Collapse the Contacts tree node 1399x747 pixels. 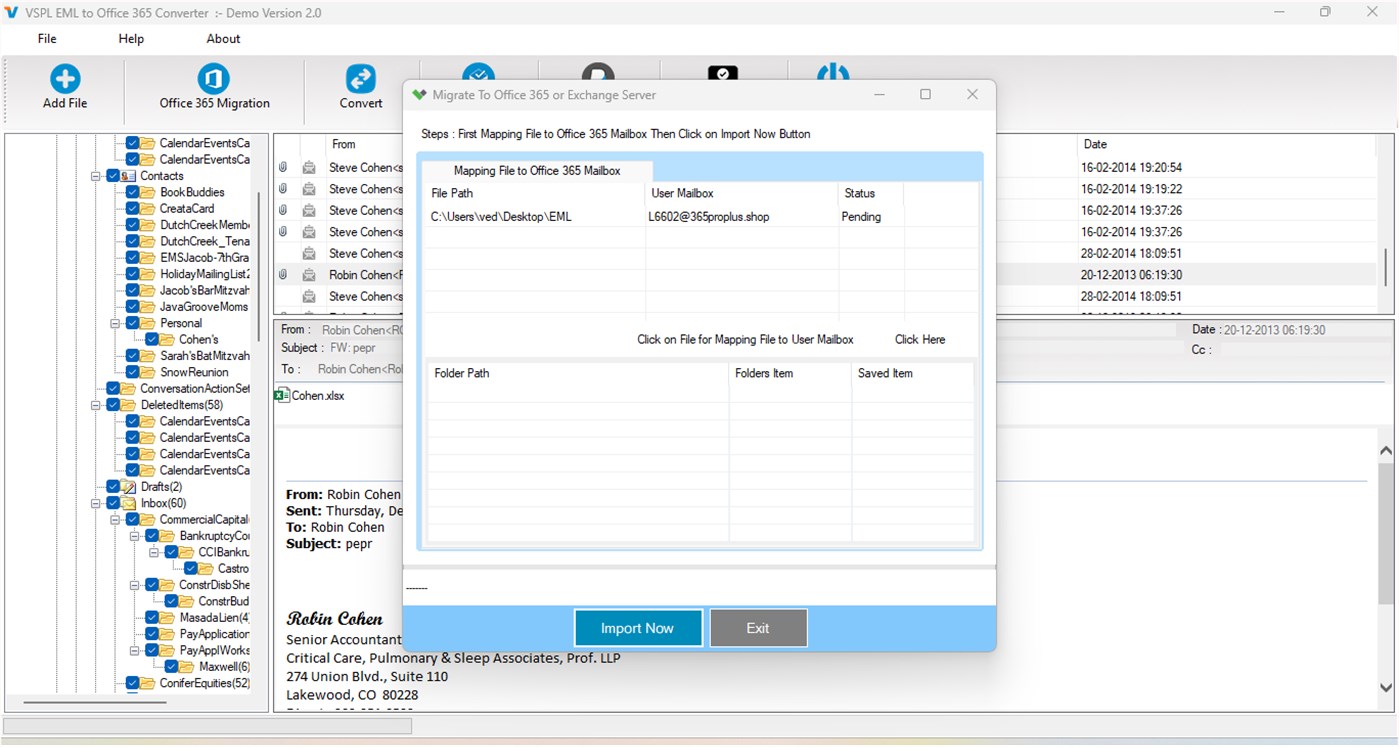coord(95,175)
